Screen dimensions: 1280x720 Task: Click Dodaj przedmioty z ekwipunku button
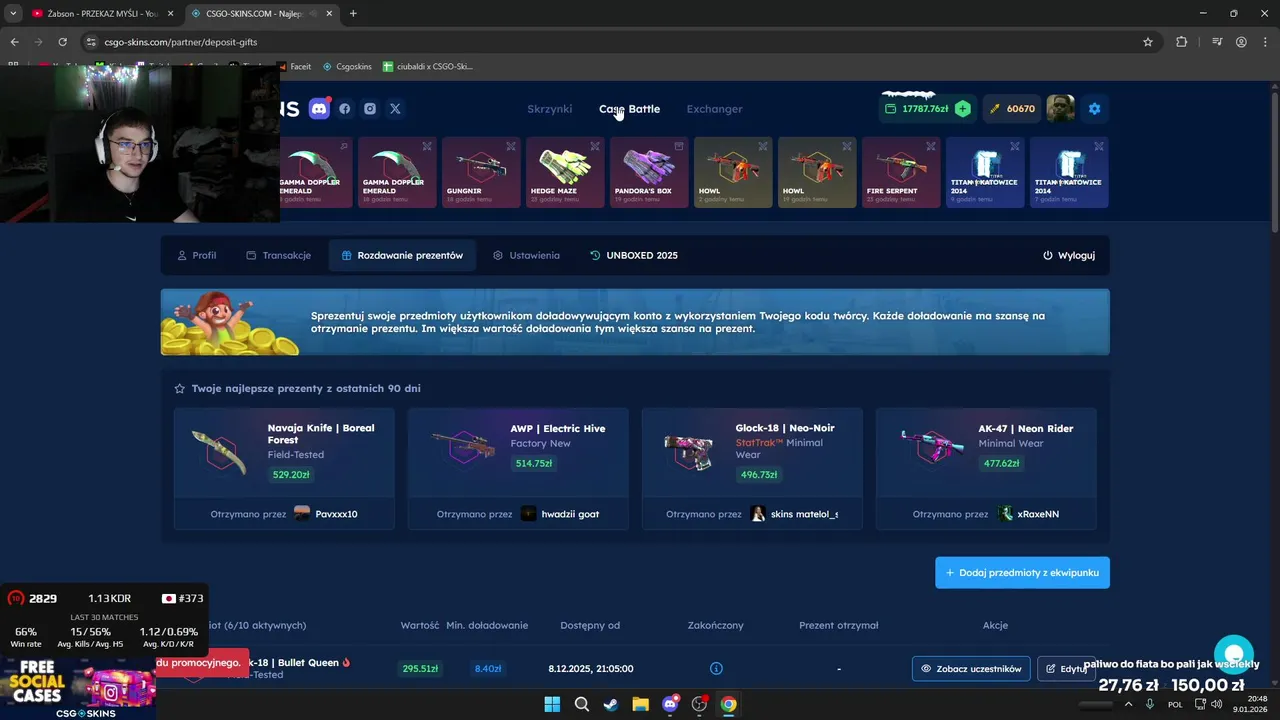tap(1022, 573)
